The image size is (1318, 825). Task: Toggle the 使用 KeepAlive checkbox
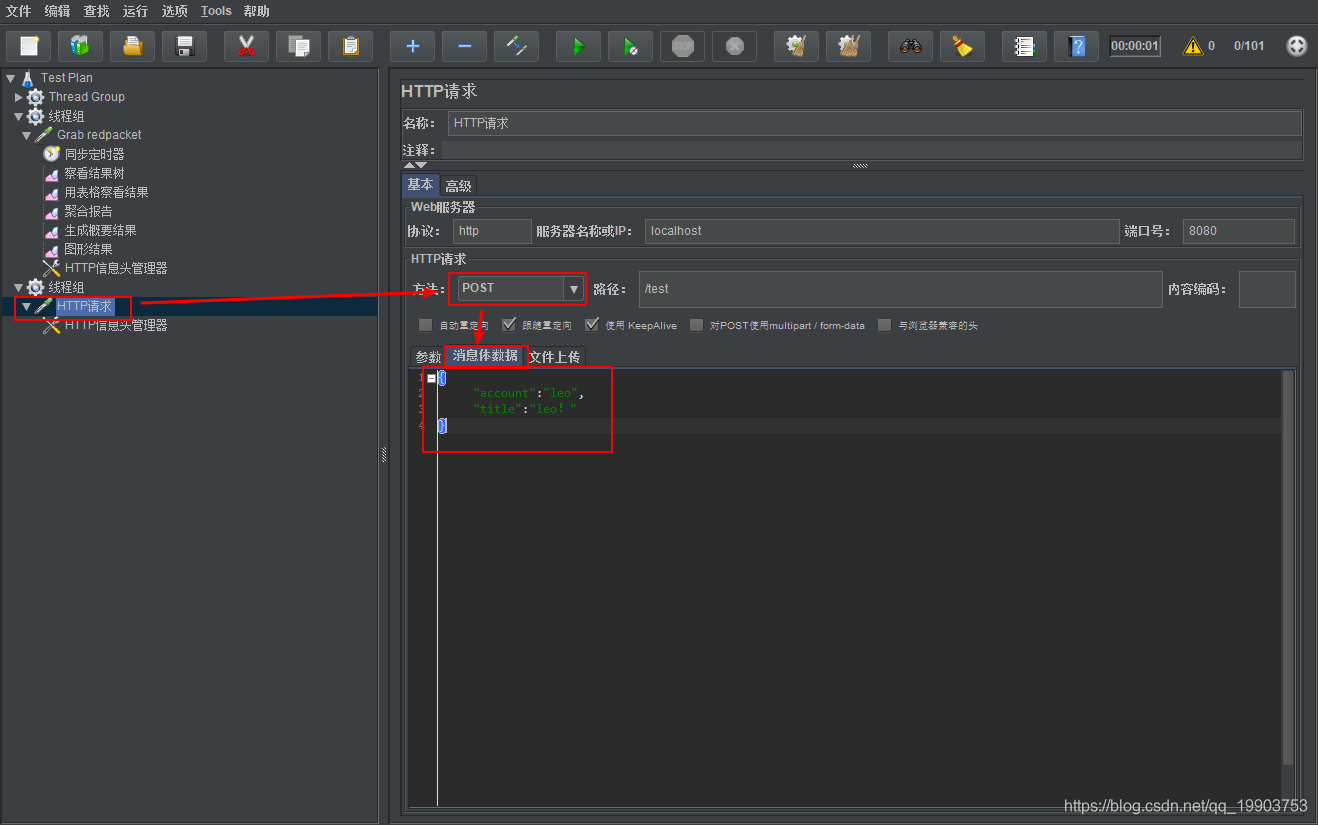(592, 325)
